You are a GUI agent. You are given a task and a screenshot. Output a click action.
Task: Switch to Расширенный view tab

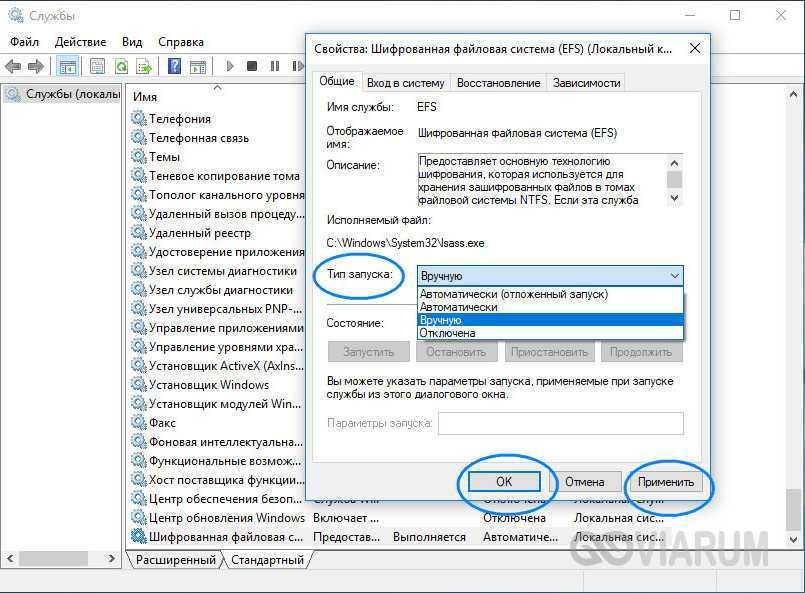point(176,560)
